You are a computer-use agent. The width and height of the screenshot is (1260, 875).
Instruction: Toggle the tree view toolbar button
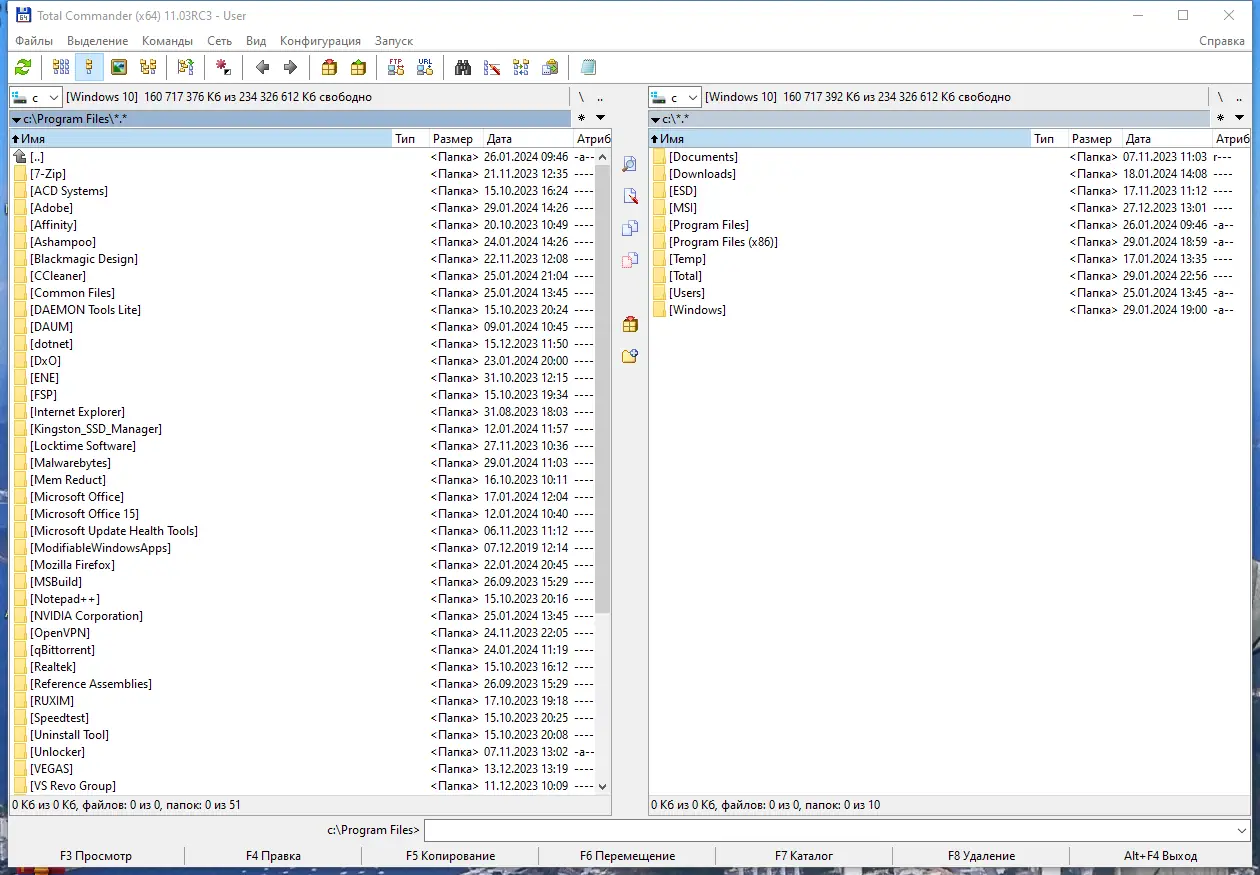click(148, 67)
